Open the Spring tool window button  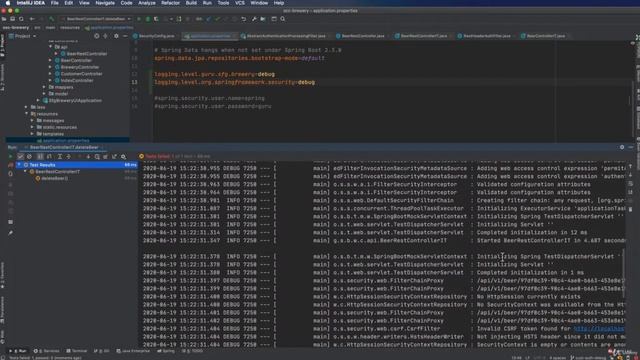[x=166, y=351]
